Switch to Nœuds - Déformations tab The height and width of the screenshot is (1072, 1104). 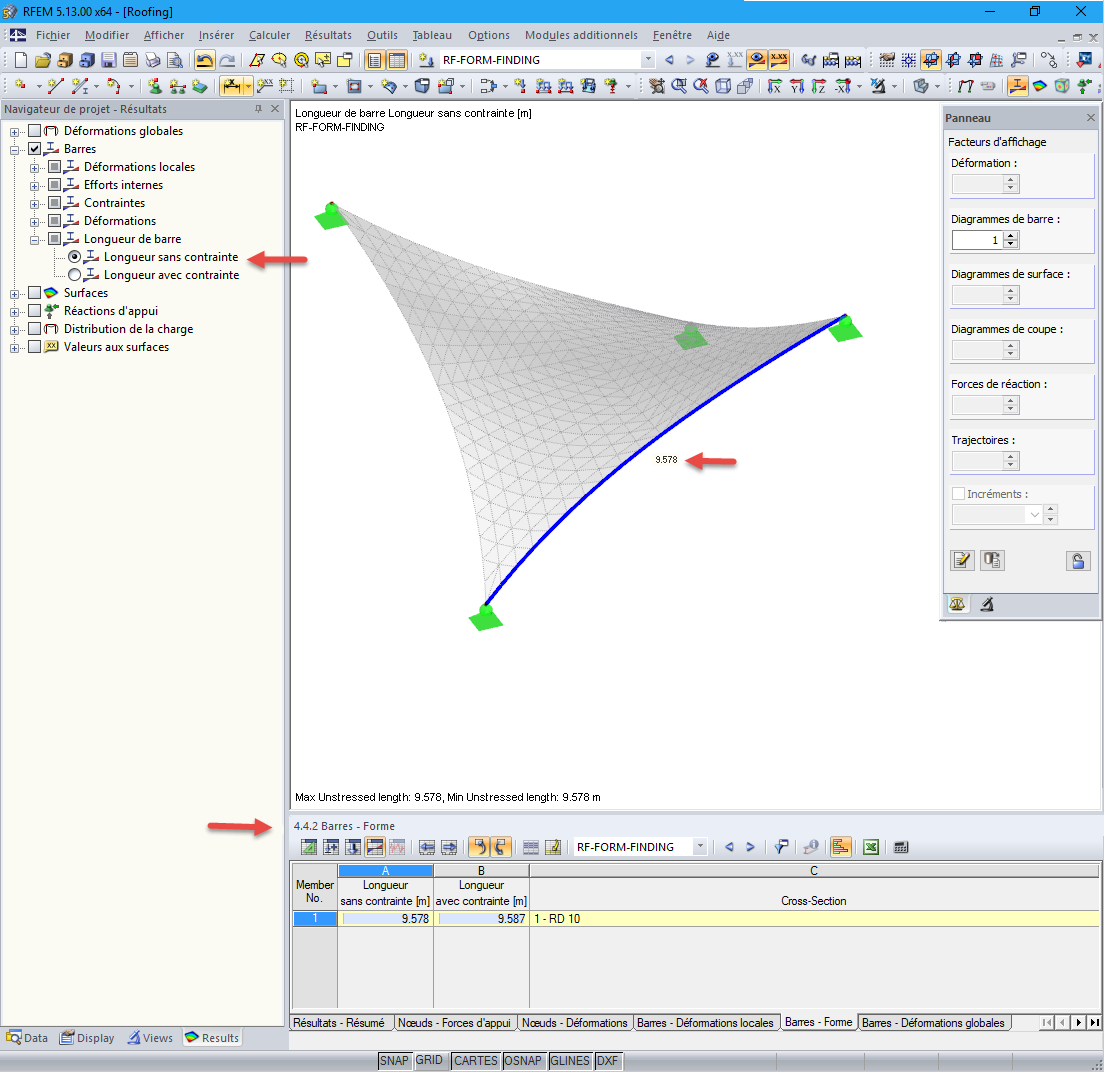point(575,1023)
